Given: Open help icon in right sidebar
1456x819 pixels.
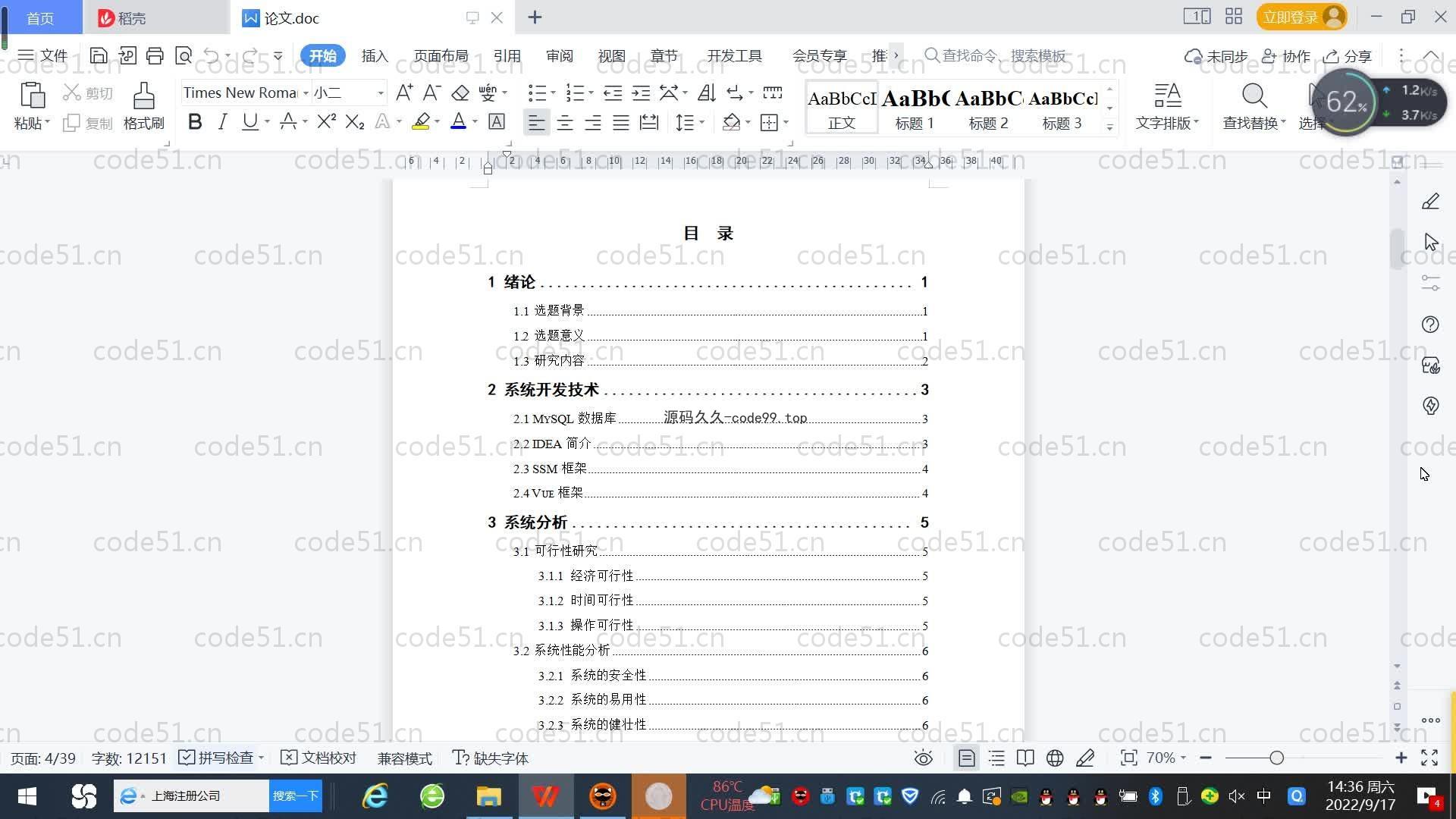Looking at the screenshot, I should pos(1430,325).
